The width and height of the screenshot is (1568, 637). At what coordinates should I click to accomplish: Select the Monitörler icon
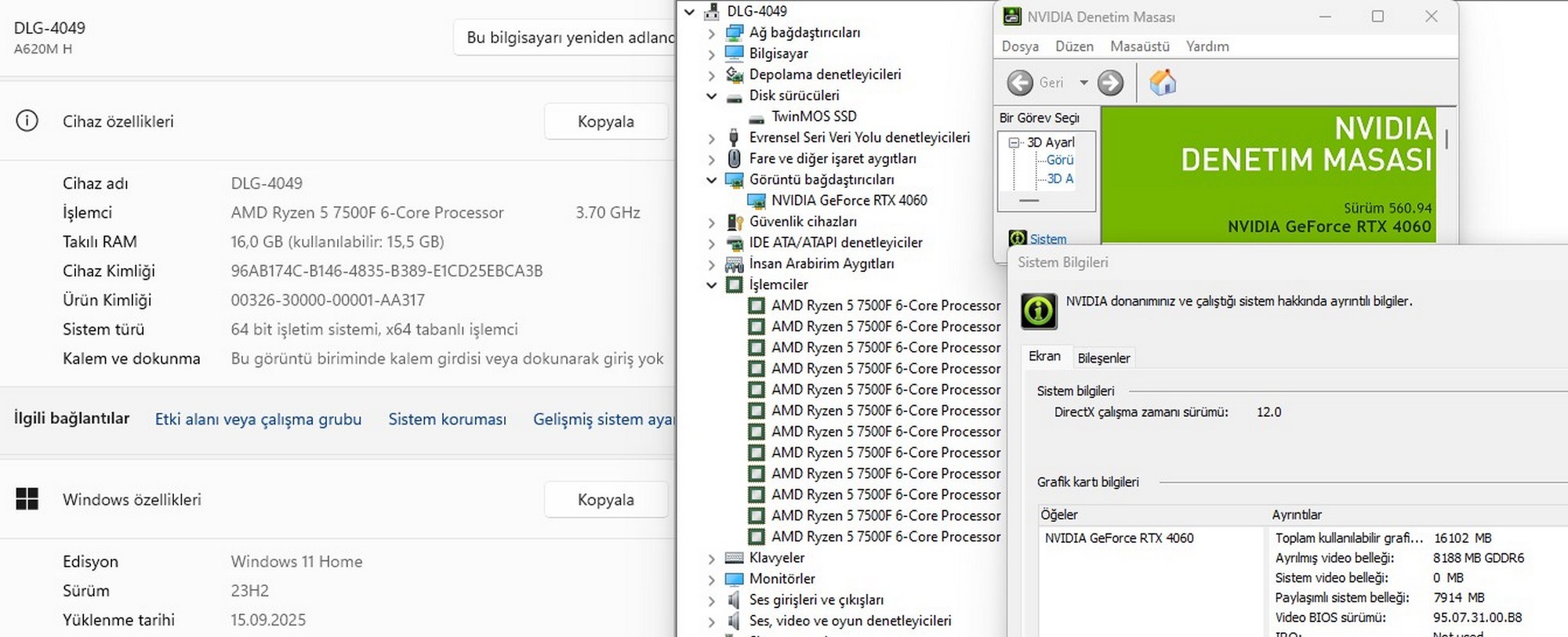[734, 579]
